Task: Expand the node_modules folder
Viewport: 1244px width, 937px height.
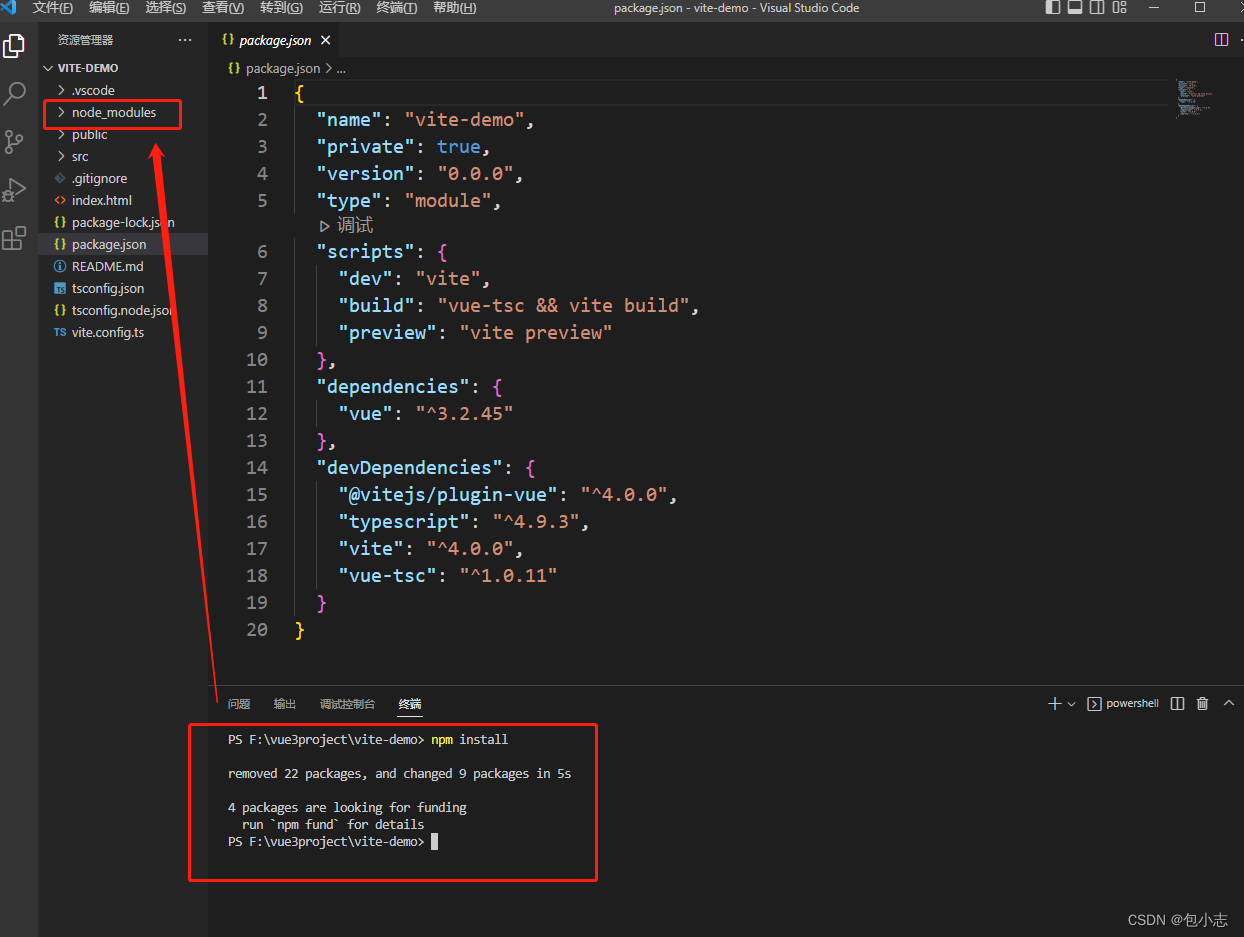Action: 113,113
